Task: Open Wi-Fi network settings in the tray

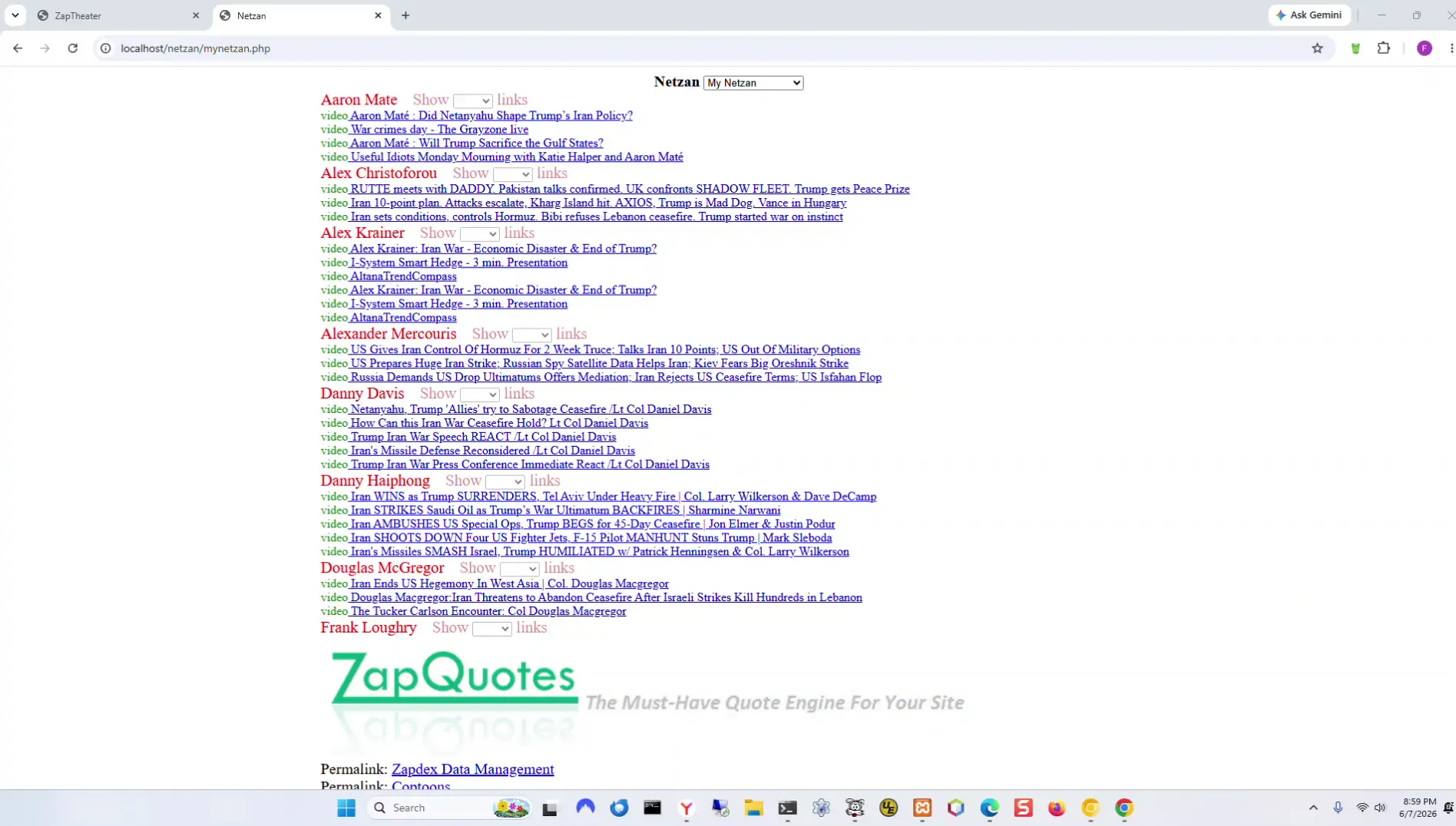Action: pos(1362,808)
